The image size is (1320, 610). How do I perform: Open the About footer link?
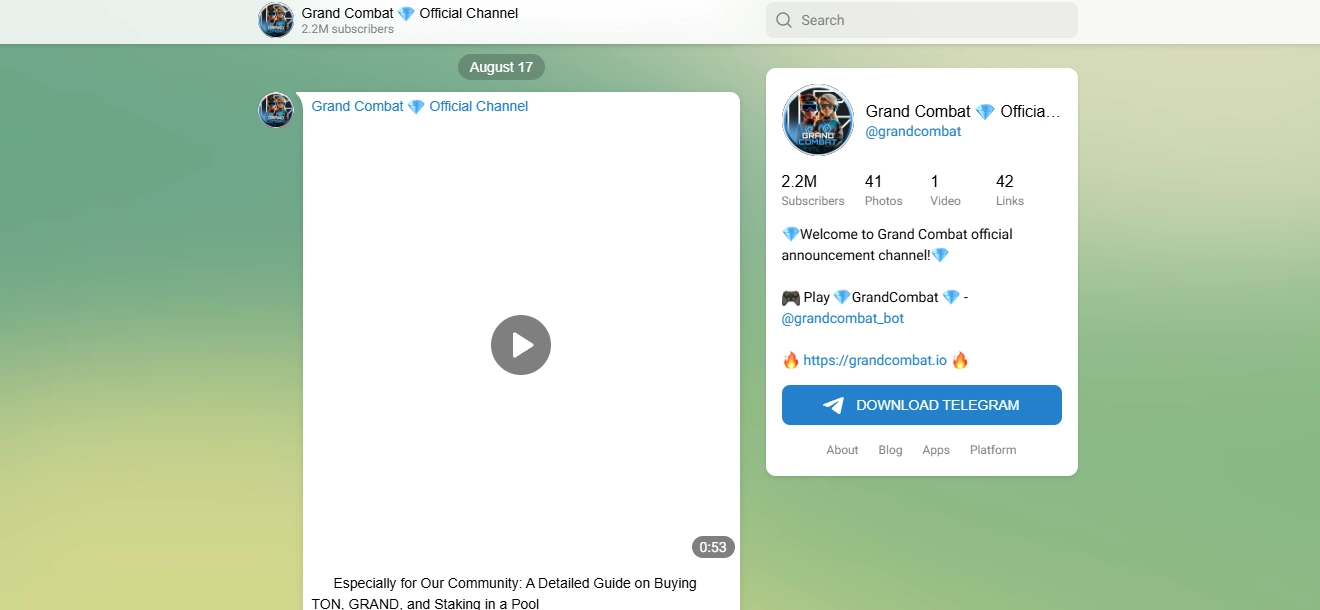pos(842,450)
